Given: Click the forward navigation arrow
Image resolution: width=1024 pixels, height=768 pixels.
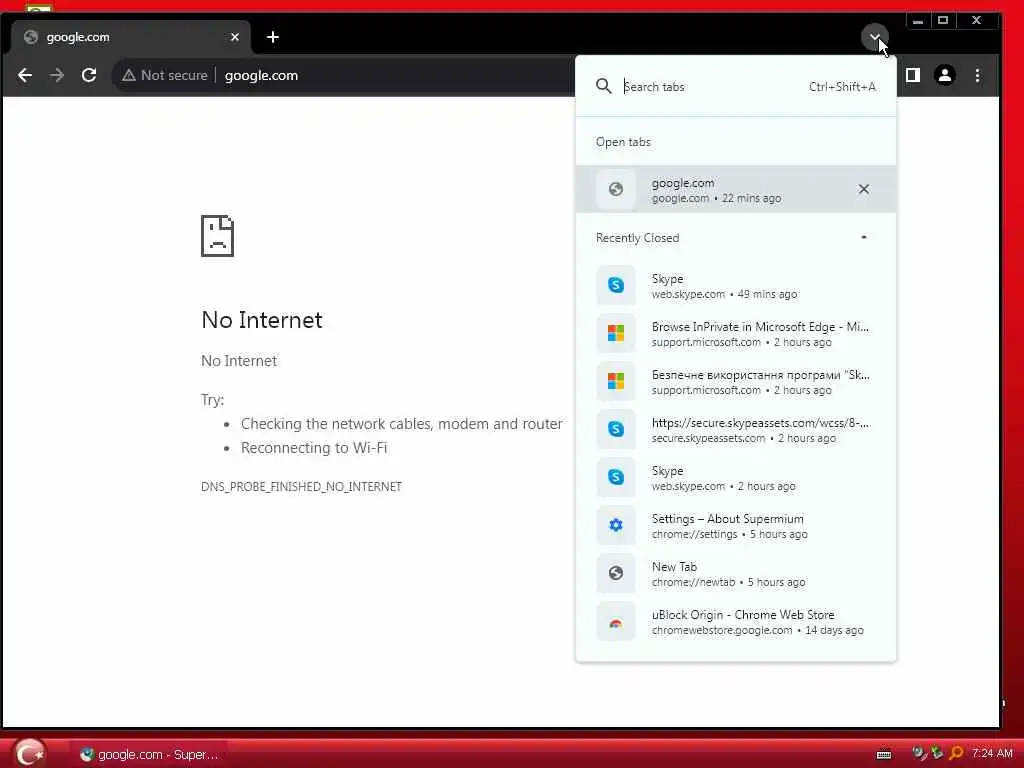Looking at the screenshot, I should pyautogui.click(x=57, y=75).
